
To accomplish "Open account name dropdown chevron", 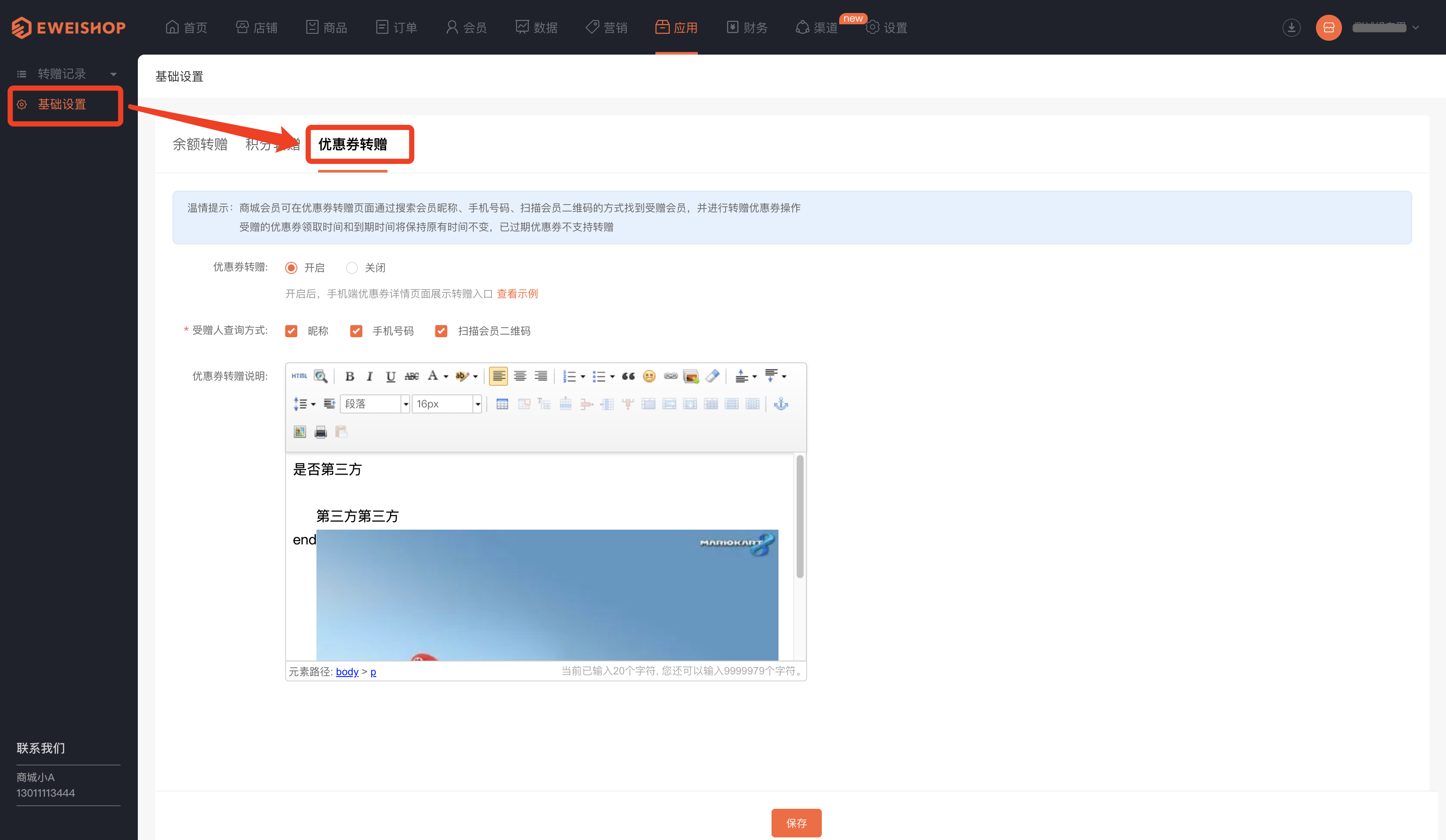I will (x=1416, y=28).
